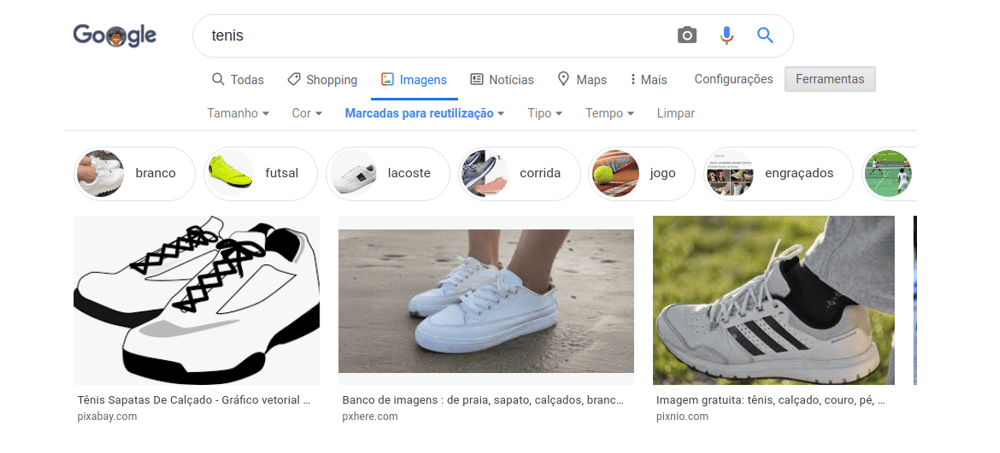Switch to the Todas tab

point(237,80)
